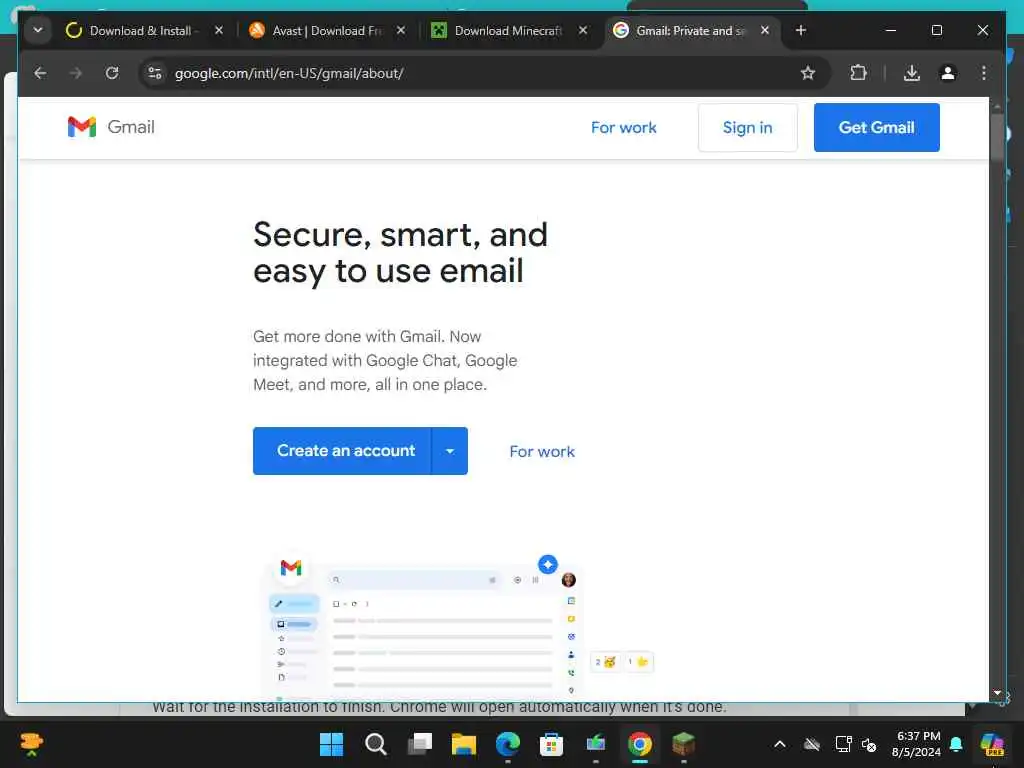The width and height of the screenshot is (1024, 768).
Task: Open Chrome downloads tray icon
Action: pyautogui.click(x=912, y=73)
